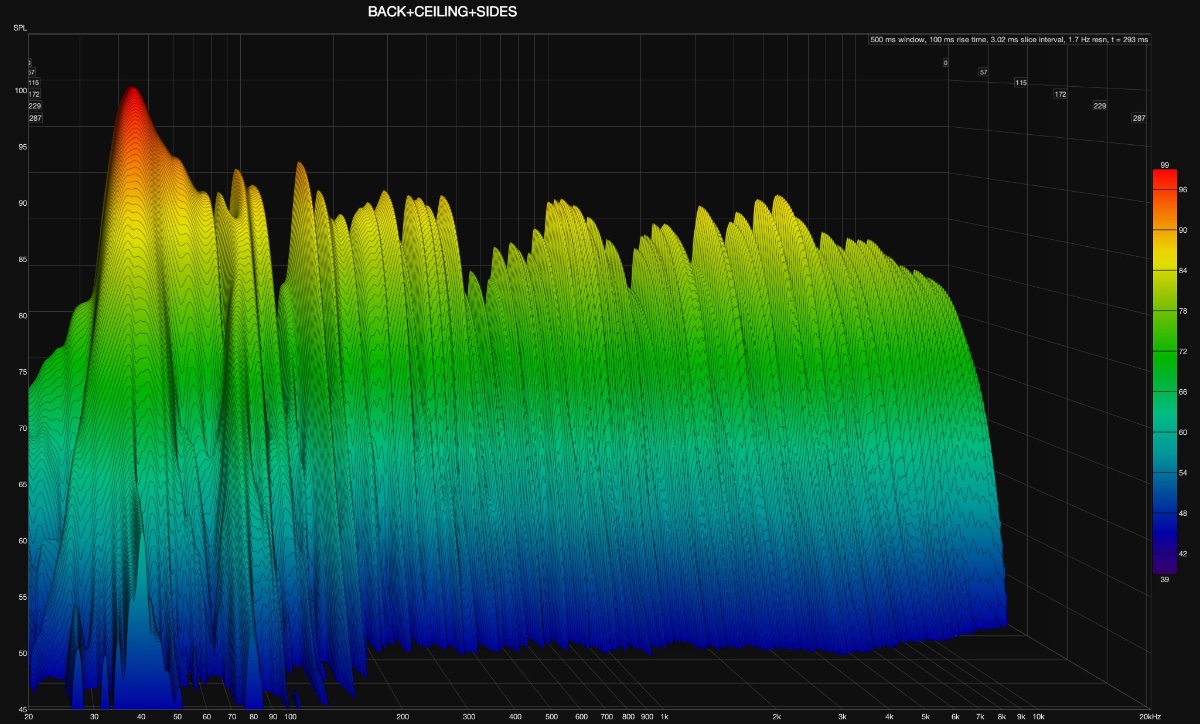
Task: Click the 2k frequency axis label
Action: coord(776,717)
